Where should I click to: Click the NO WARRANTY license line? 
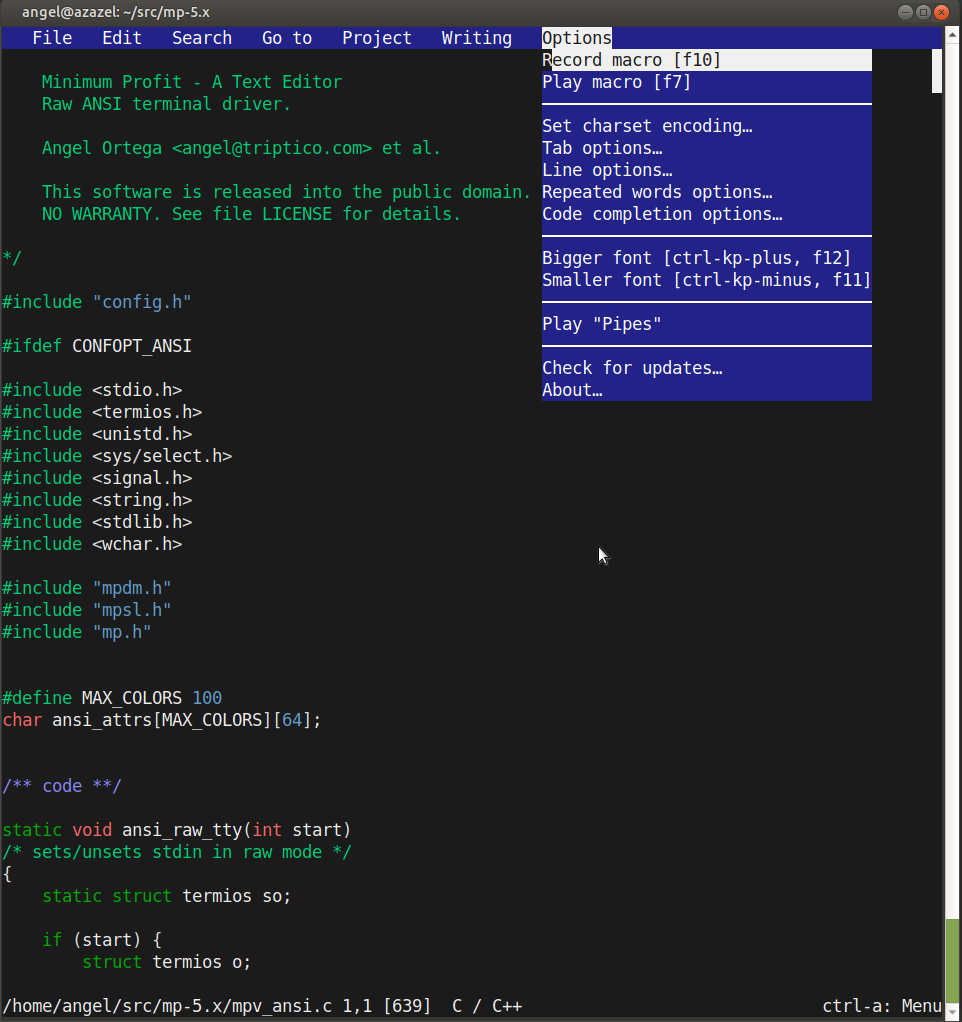pos(252,214)
